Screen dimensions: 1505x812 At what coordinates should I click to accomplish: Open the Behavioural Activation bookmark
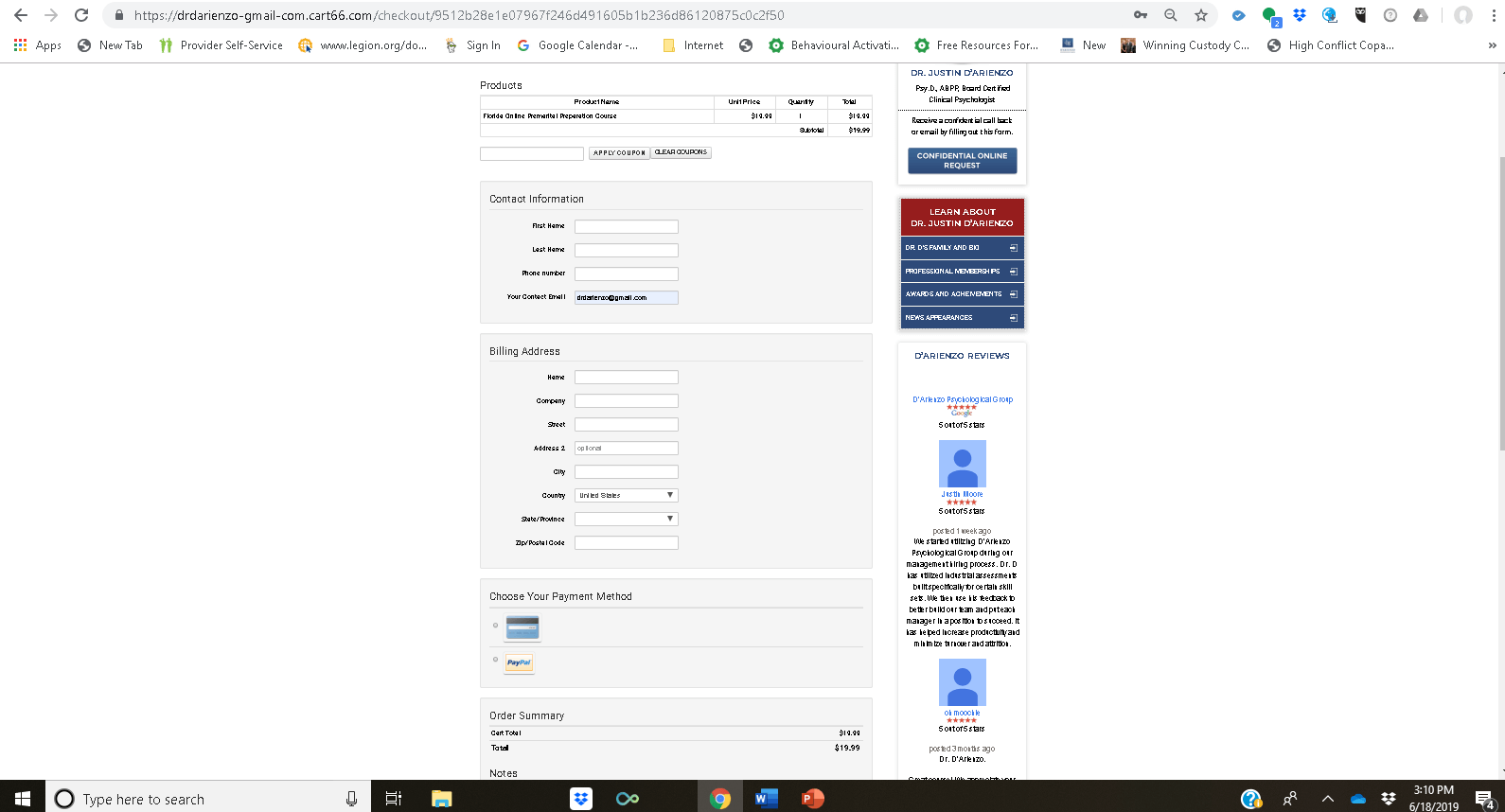click(834, 45)
